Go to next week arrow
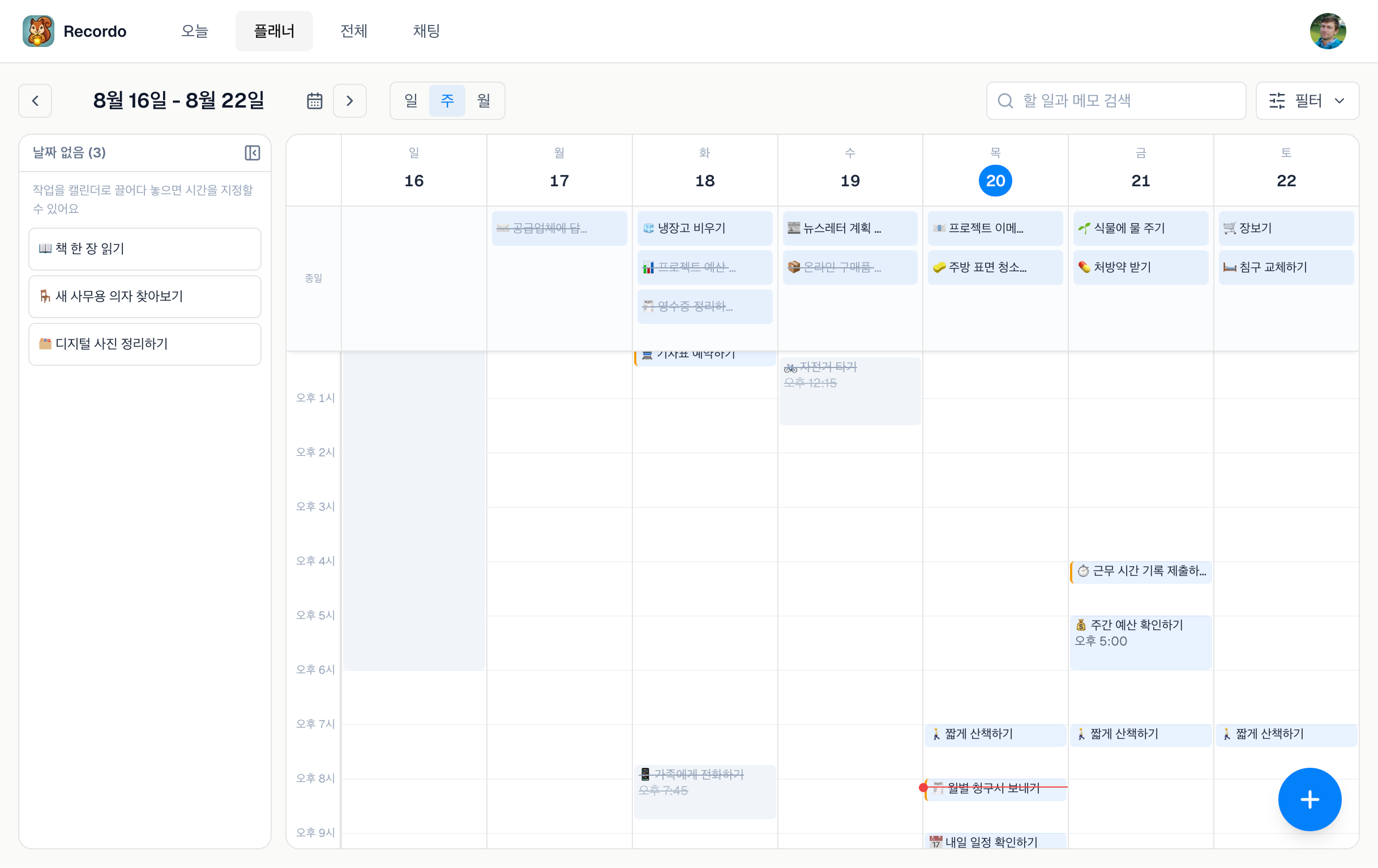1378x868 pixels. (350, 101)
